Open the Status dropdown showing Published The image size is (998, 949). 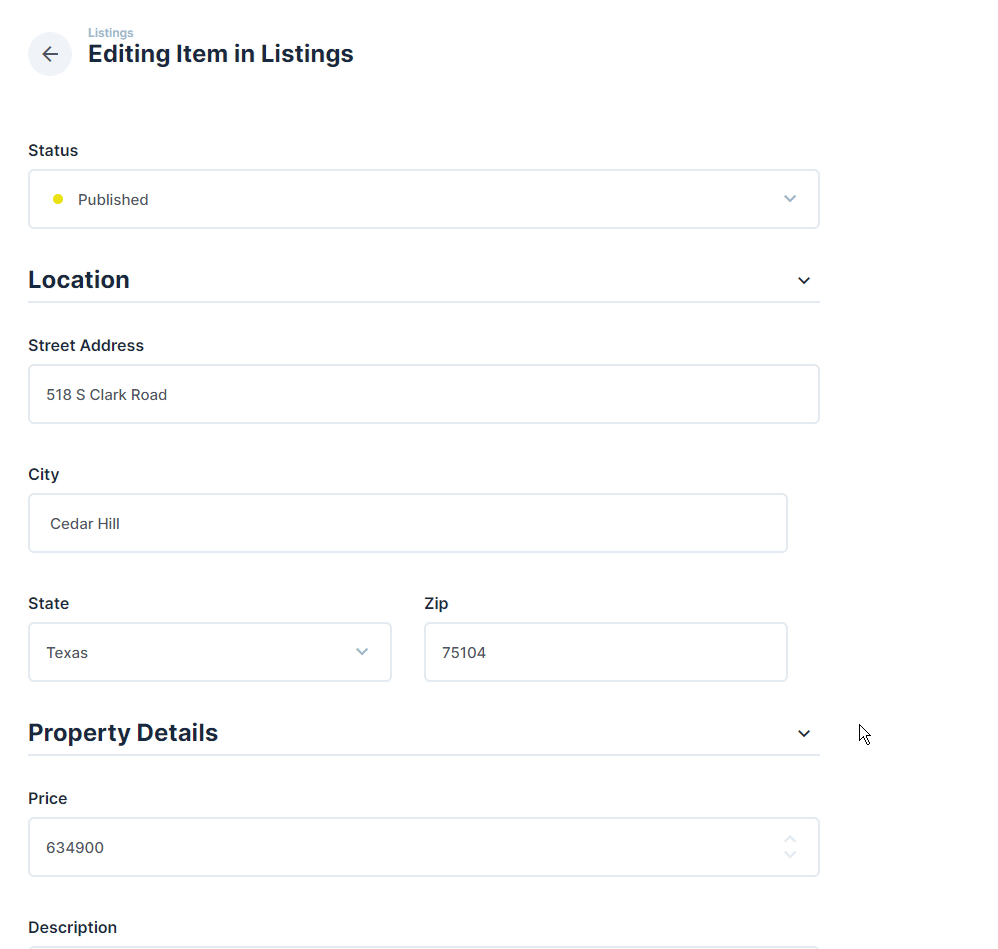[x=424, y=199]
